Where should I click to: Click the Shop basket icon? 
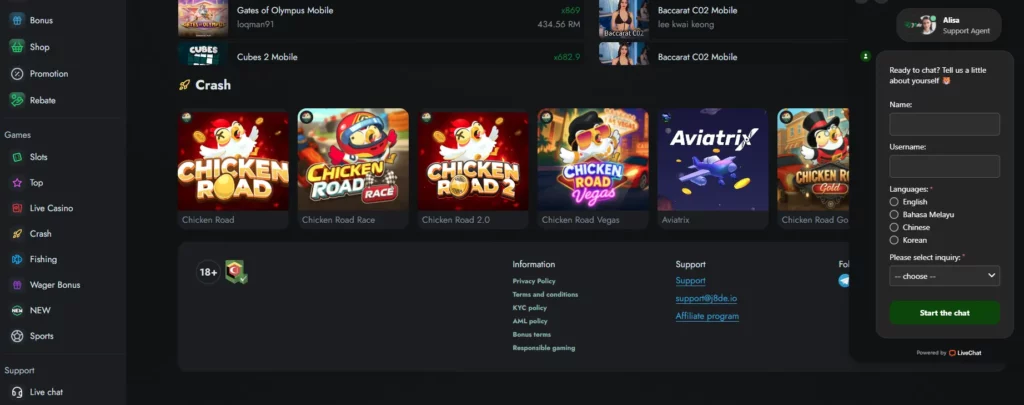(x=17, y=47)
